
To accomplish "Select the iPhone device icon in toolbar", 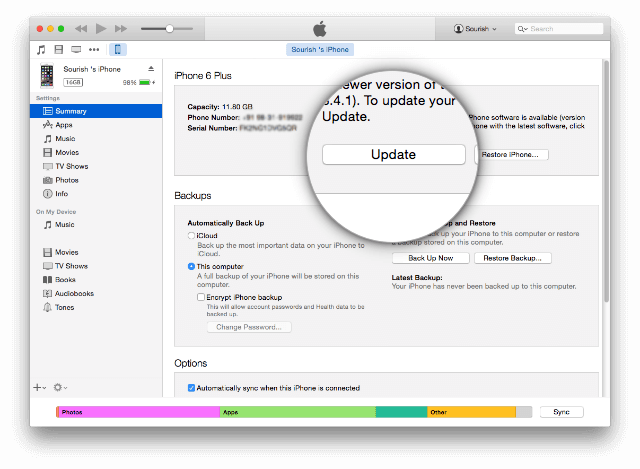I will 118,50.
